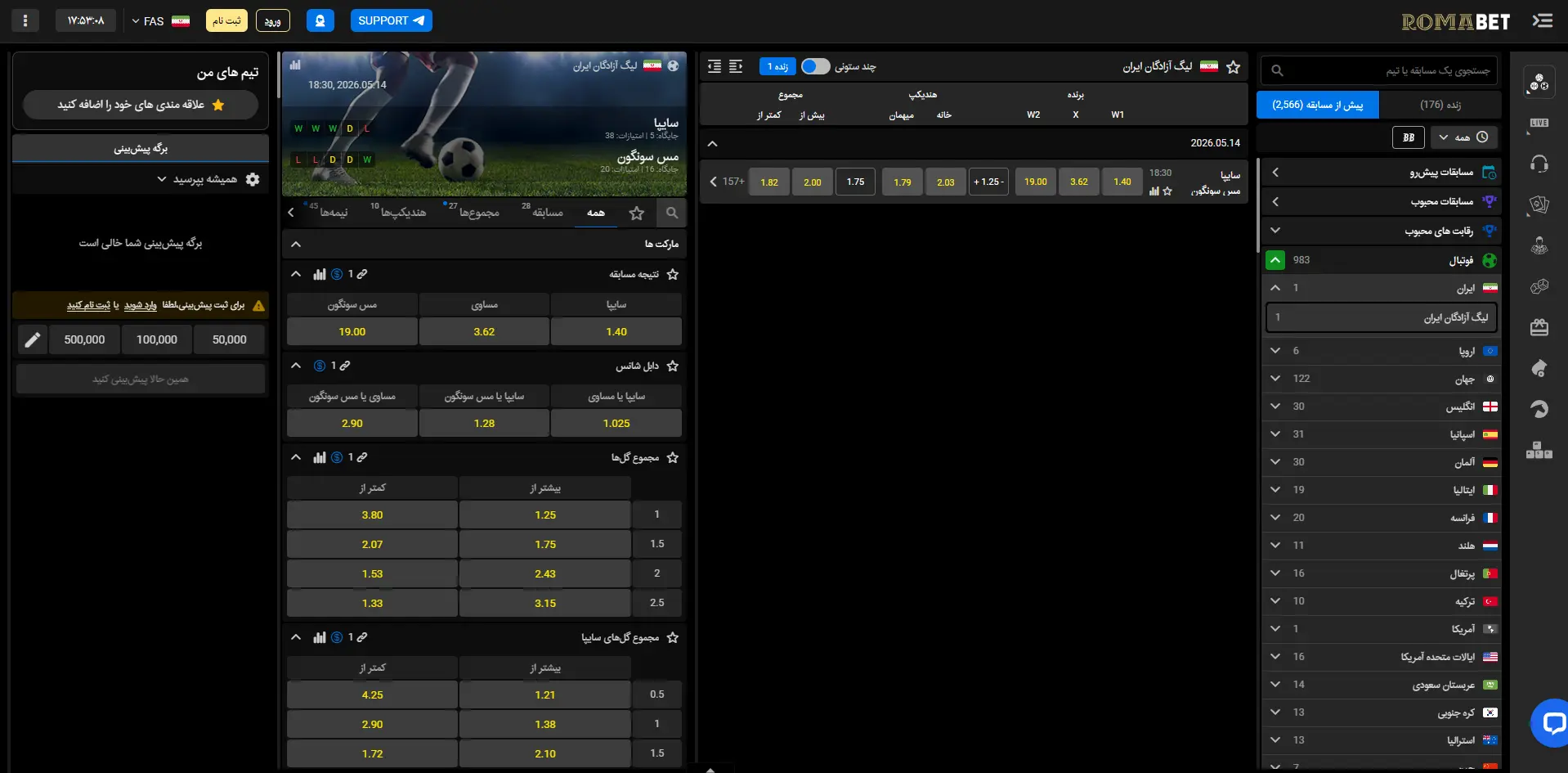This screenshot has height=773, width=1568.
Task: Open the Iran Azadegan League tree item
Action: tap(1382, 317)
